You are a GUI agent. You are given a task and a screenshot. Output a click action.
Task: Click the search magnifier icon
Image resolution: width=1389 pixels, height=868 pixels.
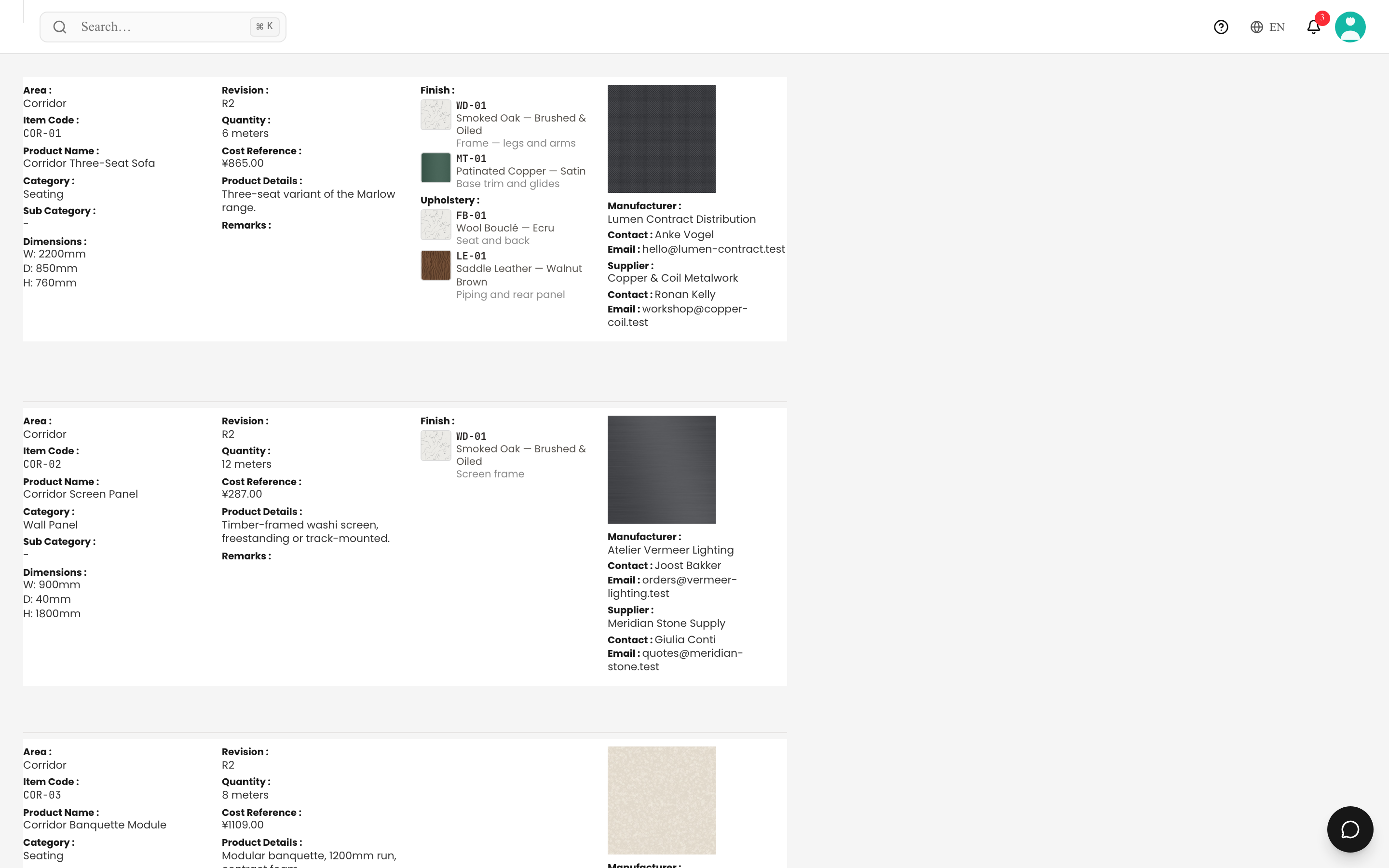pos(60,27)
